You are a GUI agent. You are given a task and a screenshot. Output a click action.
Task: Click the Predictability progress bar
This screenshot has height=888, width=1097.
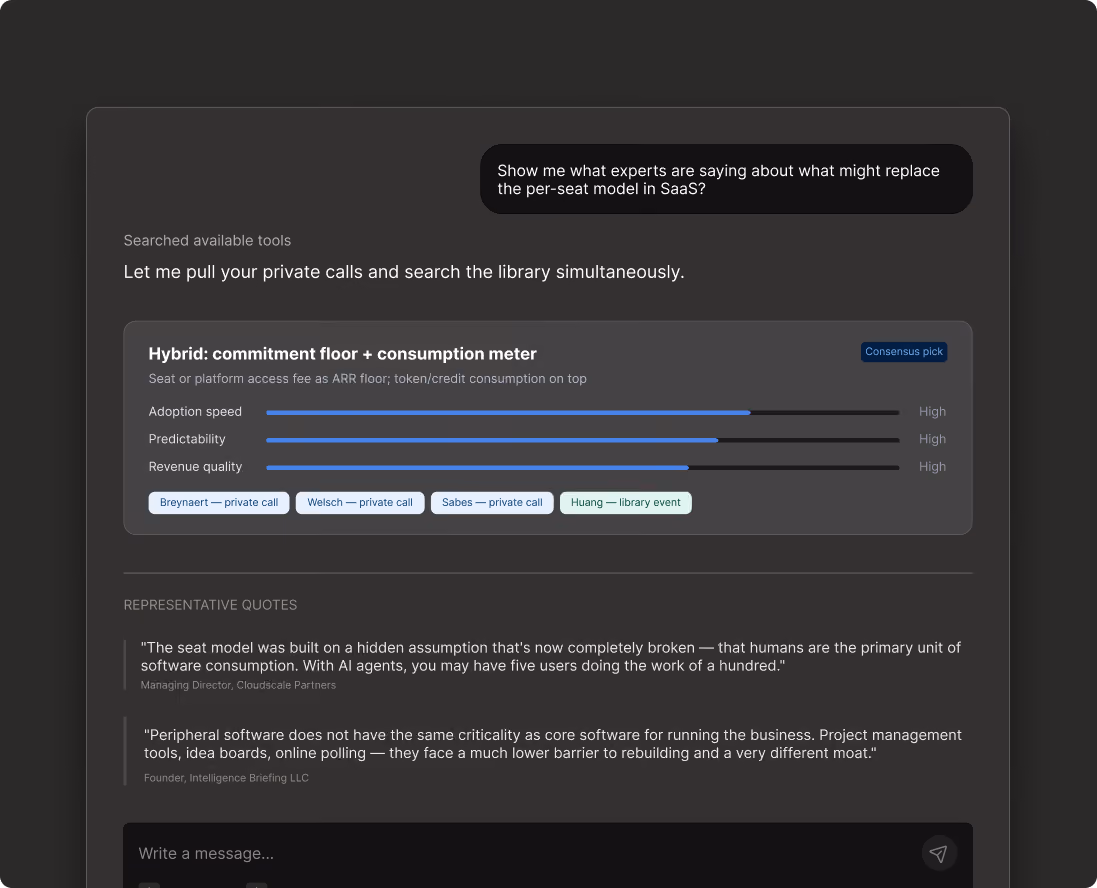coord(583,439)
